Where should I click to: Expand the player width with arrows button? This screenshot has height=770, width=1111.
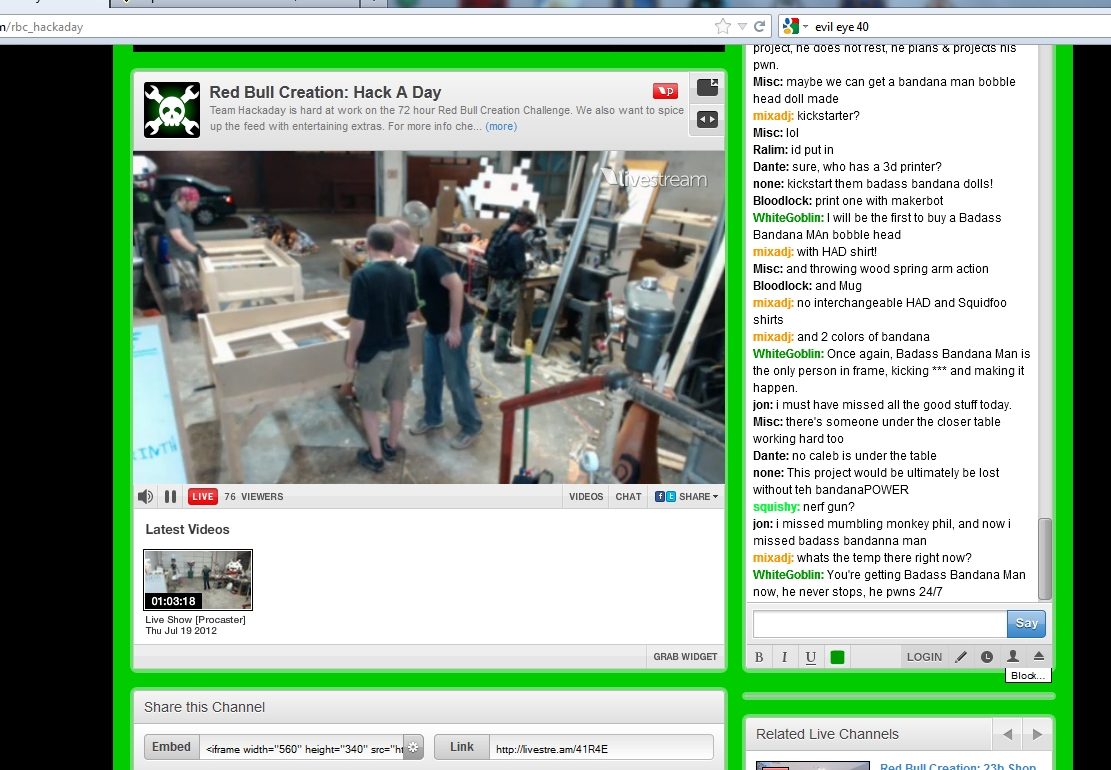707,119
